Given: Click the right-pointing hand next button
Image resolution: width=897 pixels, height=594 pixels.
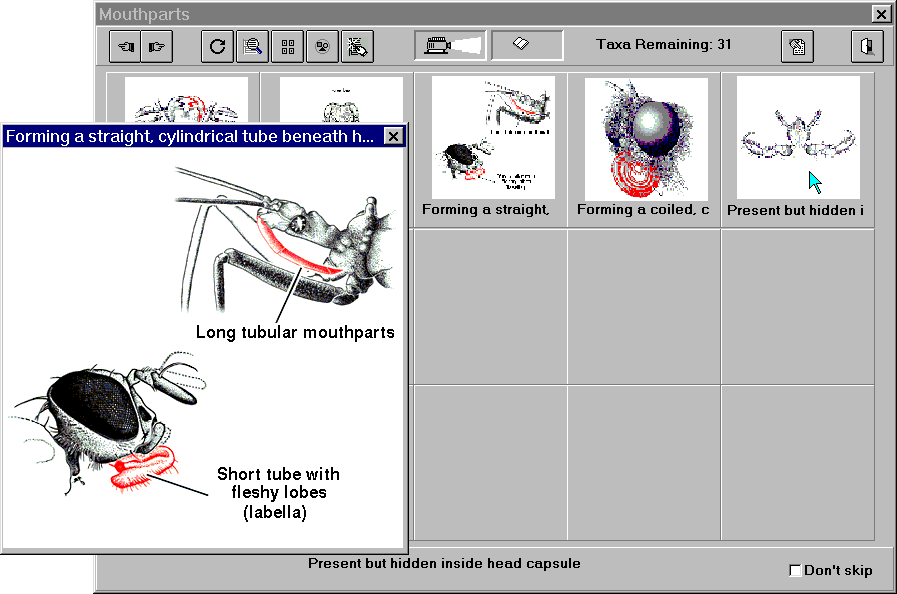Looking at the screenshot, I should pyautogui.click(x=156, y=46).
